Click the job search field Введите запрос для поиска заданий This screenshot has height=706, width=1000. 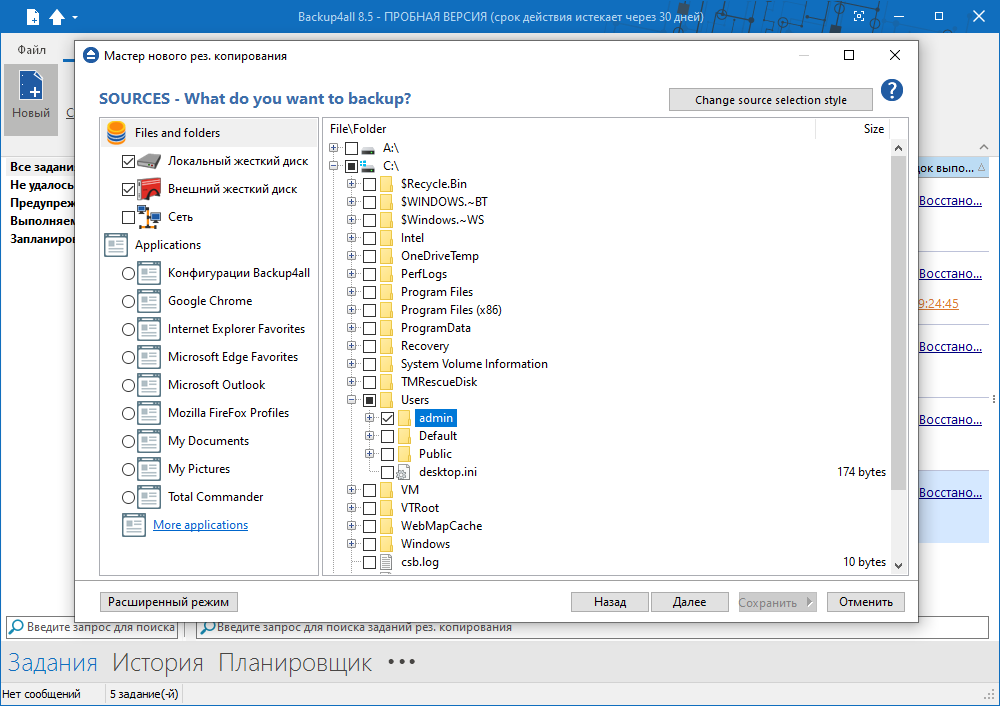tap(592, 628)
